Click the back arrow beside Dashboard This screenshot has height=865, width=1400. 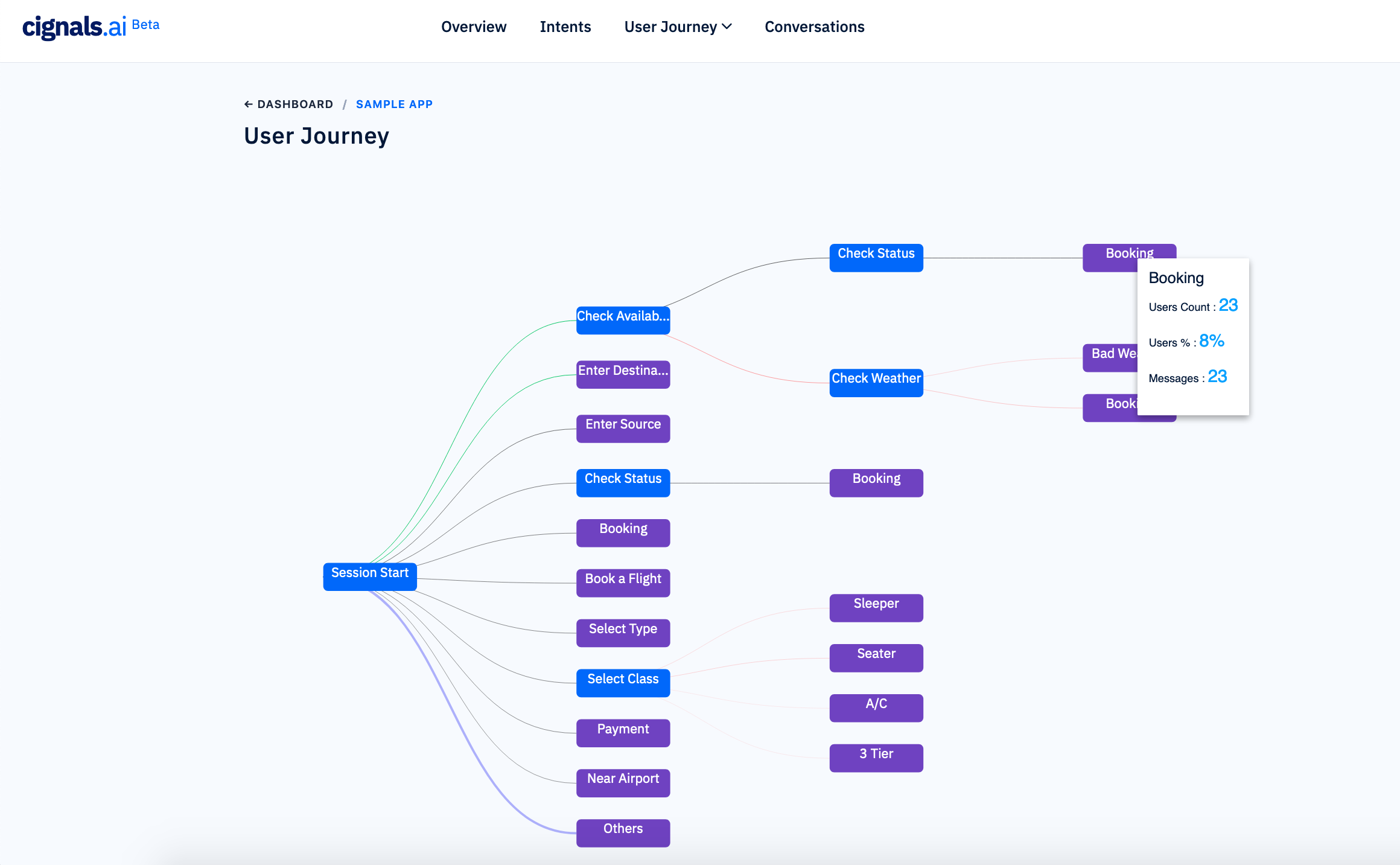(248, 104)
